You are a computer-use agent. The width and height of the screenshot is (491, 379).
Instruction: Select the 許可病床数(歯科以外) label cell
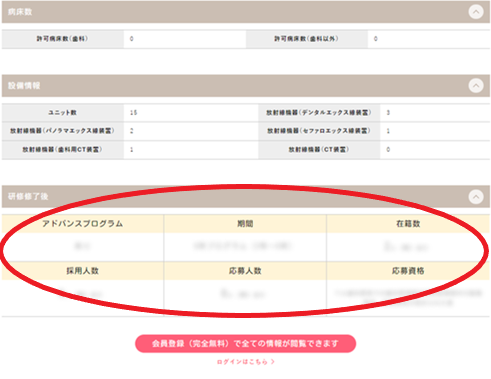coord(307,39)
